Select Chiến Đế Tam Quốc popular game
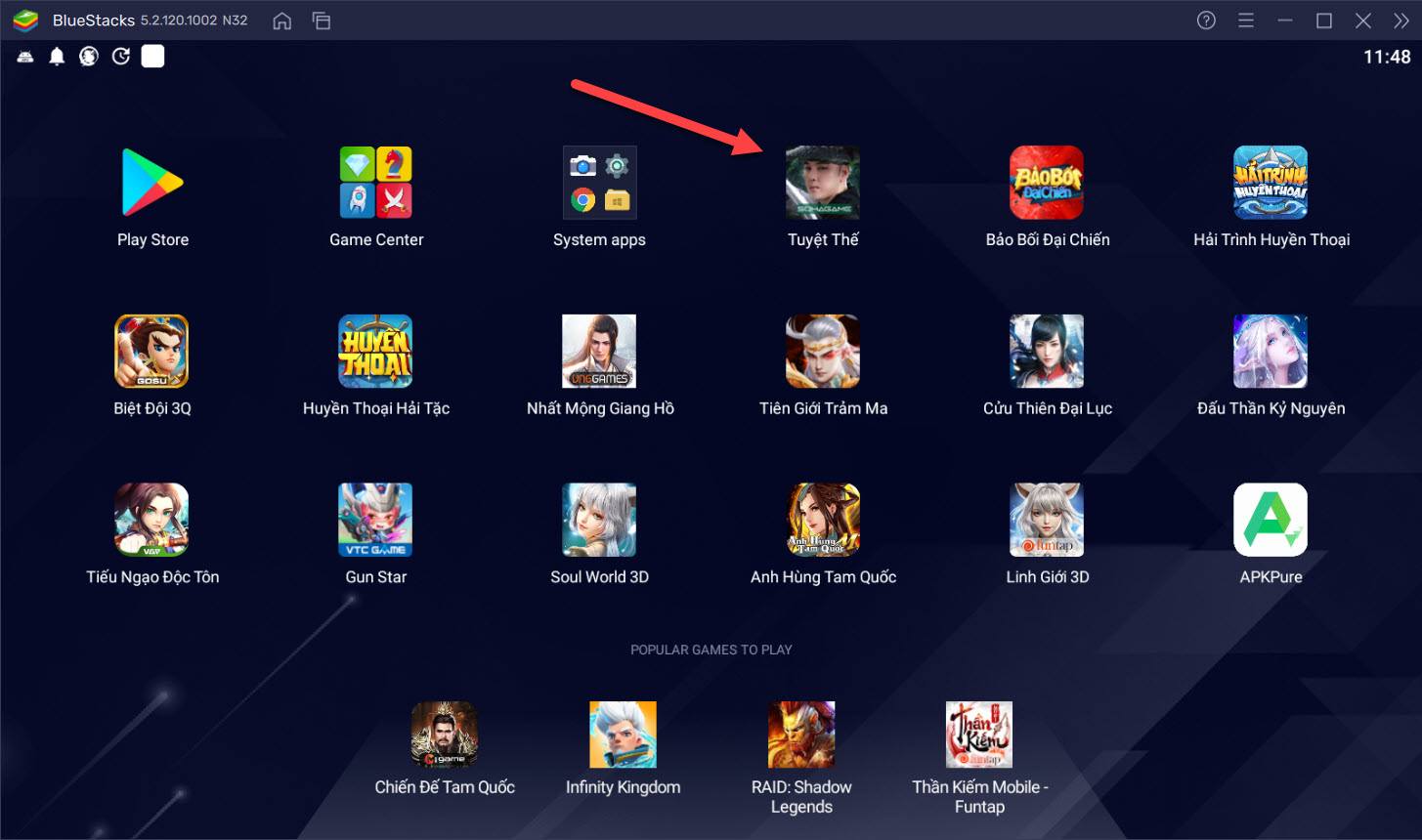The image size is (1422, 840). [445, 735]
